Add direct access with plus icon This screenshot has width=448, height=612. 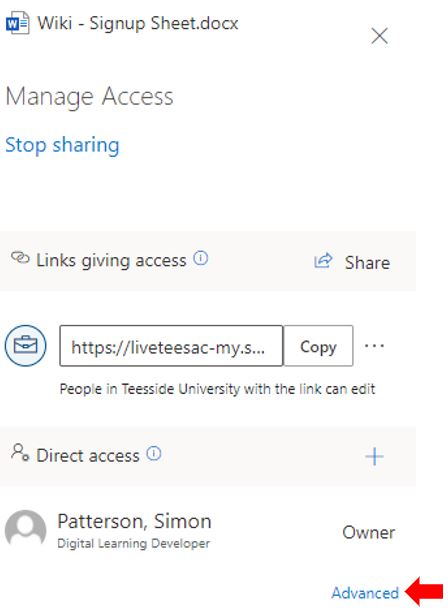(x=374, y=456)
